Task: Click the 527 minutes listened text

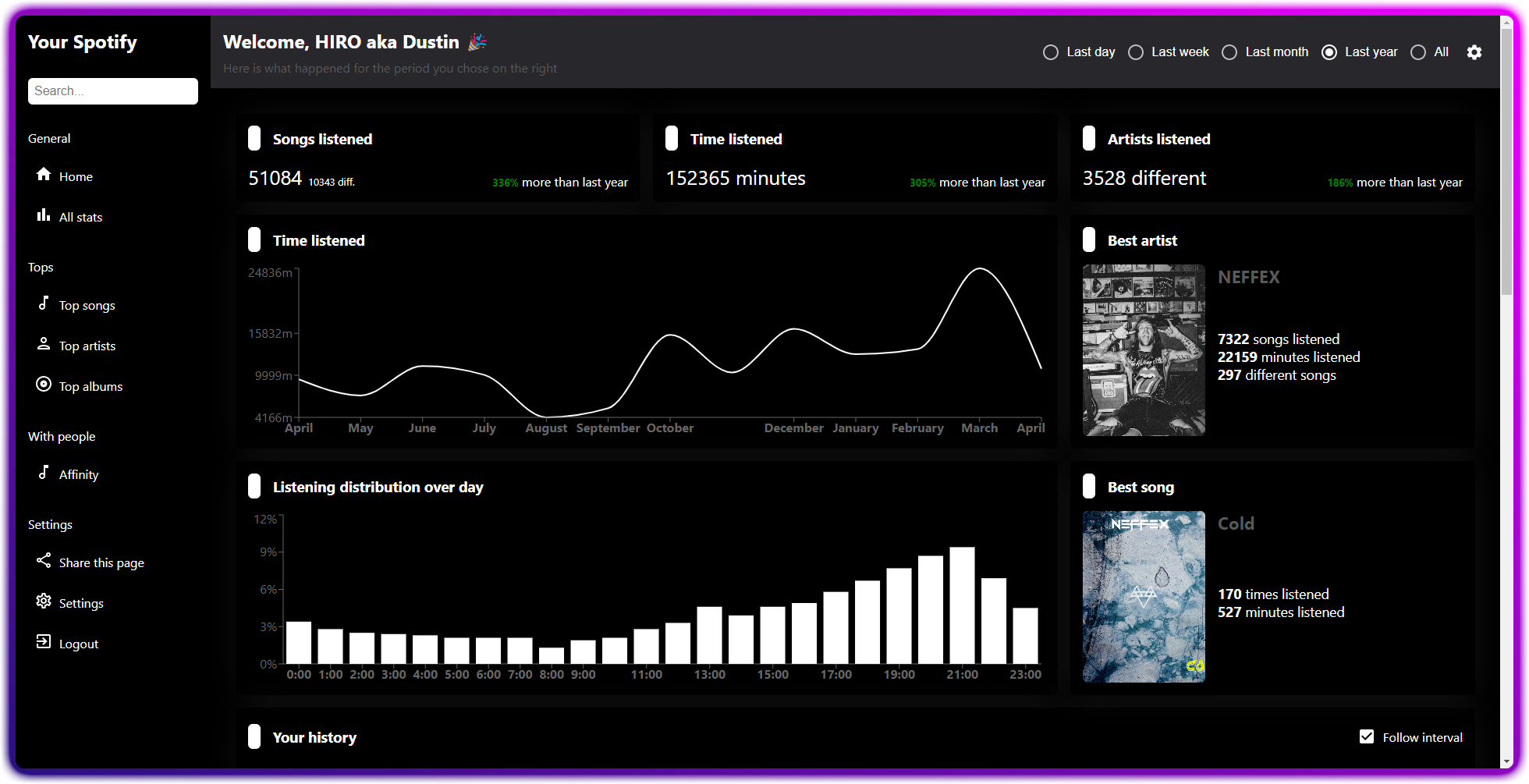Action: (1281, 612)
